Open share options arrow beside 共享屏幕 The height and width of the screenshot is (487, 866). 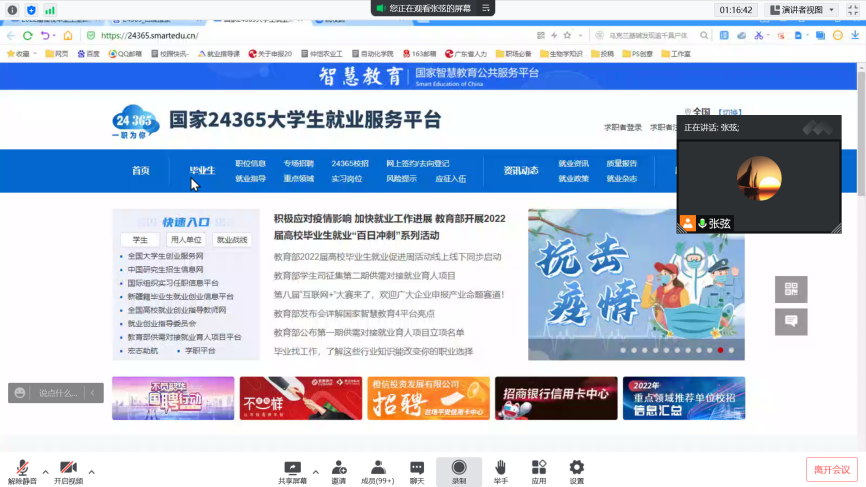click(x=315, y=472)
